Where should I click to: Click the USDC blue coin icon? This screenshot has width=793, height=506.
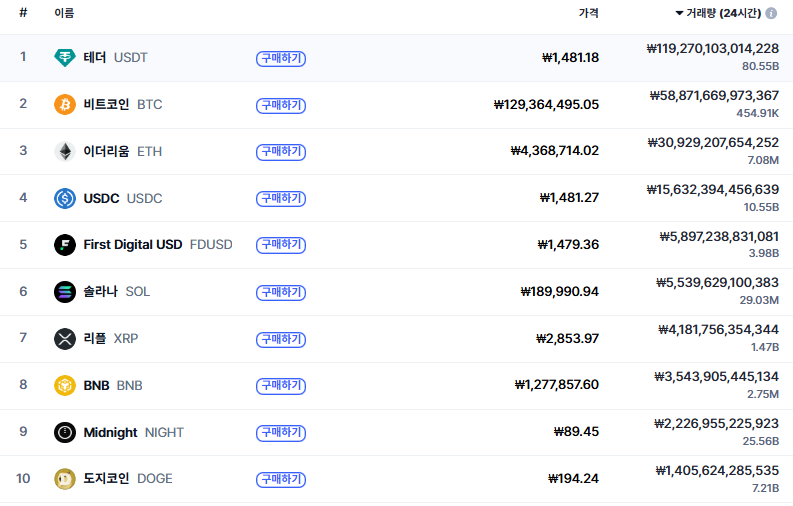point(65,198)
